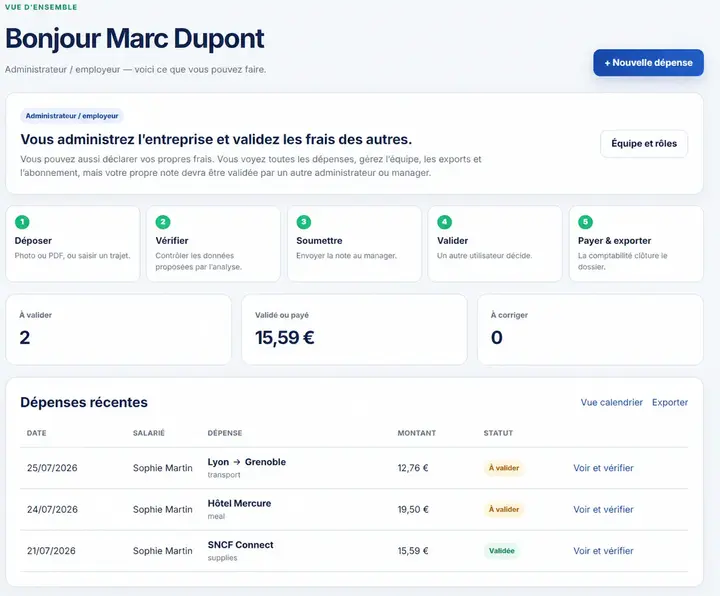720x596 pixels.
Task: Click the step 4 Valider badge
Action: [444, 222]
